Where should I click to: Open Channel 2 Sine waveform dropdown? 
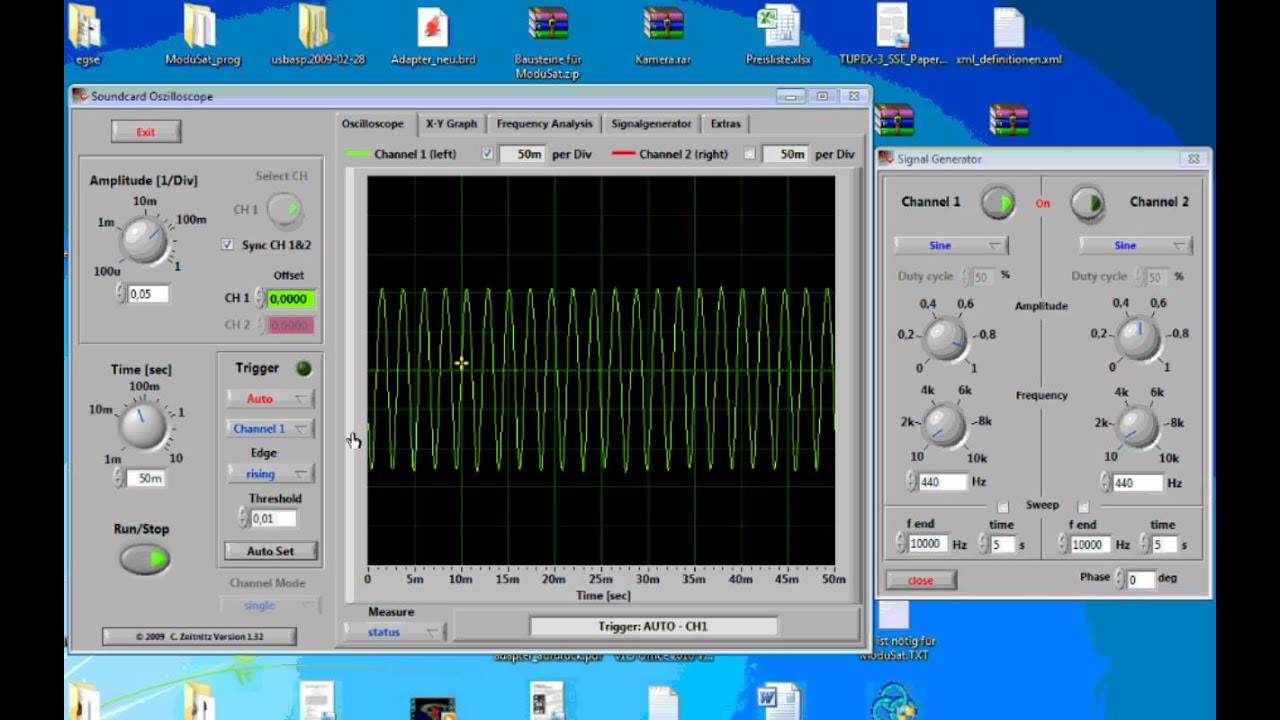[x=1135, y=245]
